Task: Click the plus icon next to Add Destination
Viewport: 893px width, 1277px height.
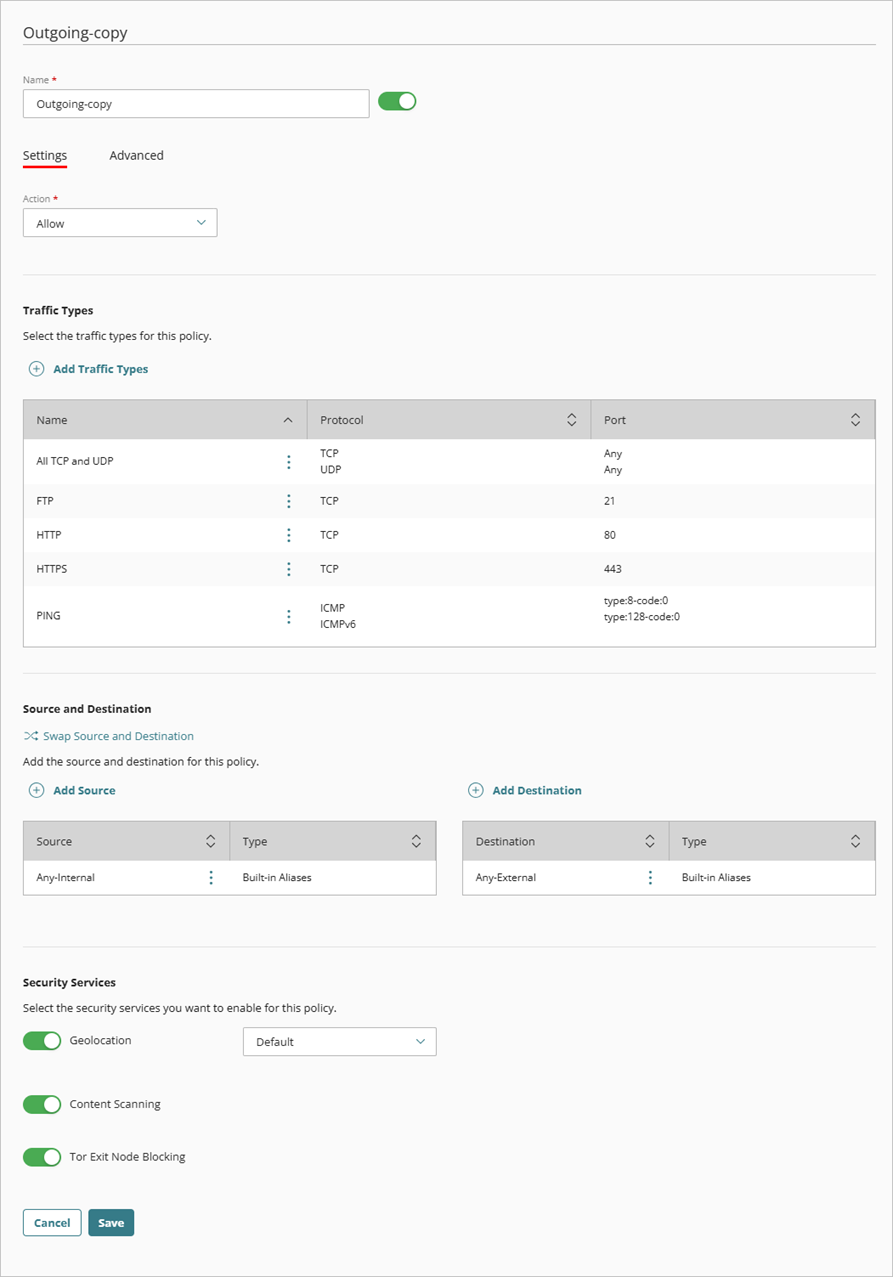Action: click(x=475, y=790)
